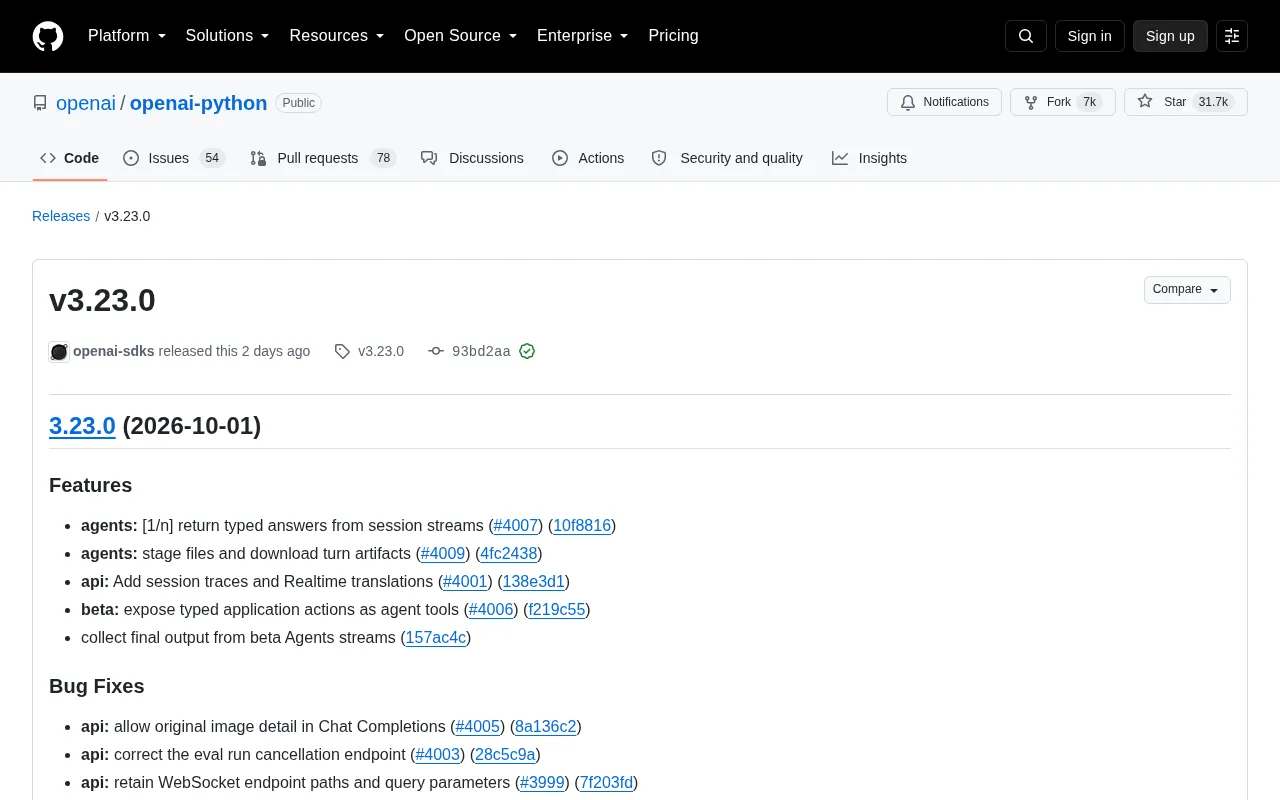Open the openai owner link
1280x800 pixels.
point(86,103)
